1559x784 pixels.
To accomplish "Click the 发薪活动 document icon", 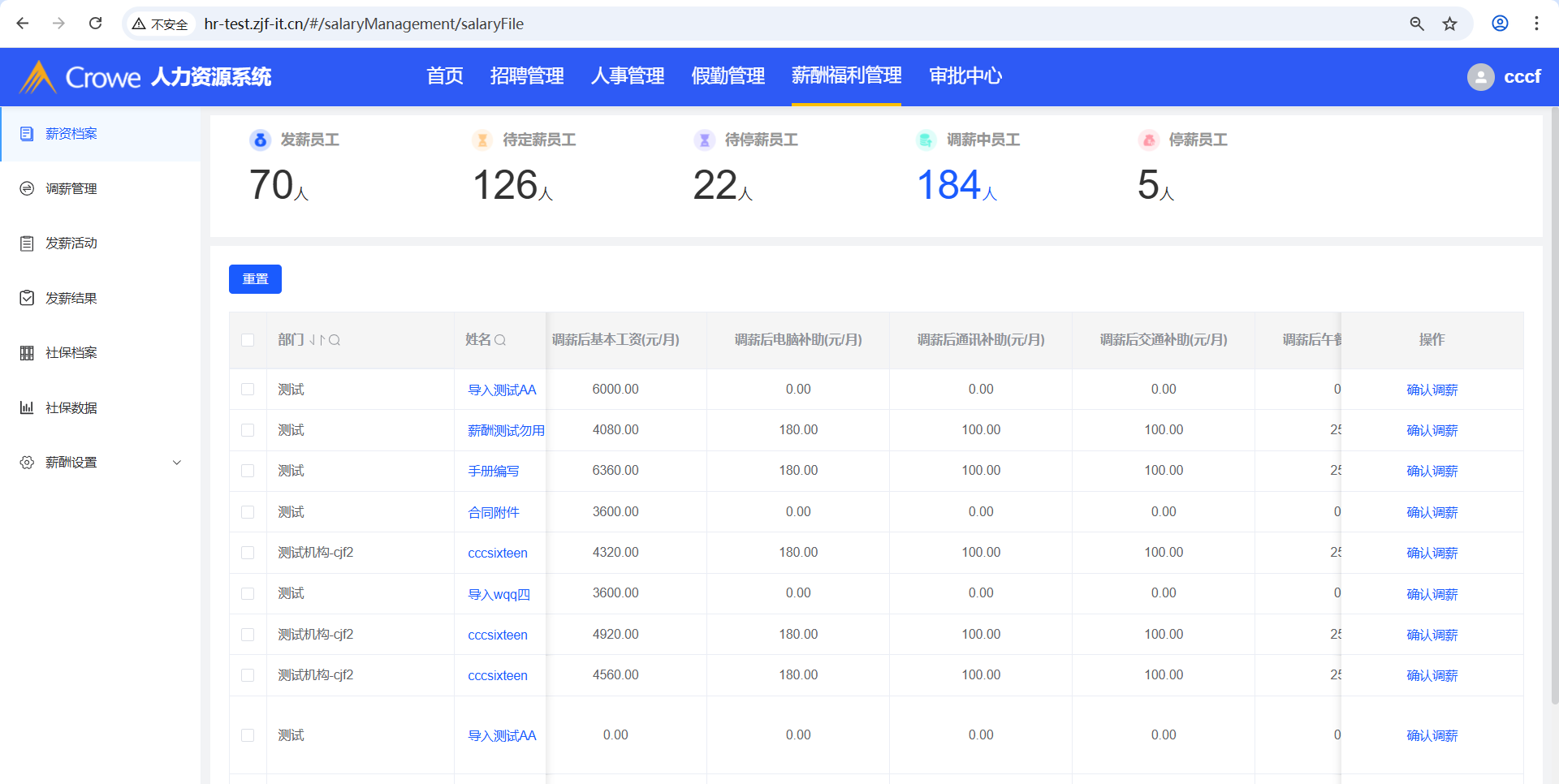I will pyautogui.click(x=27, y=243).
